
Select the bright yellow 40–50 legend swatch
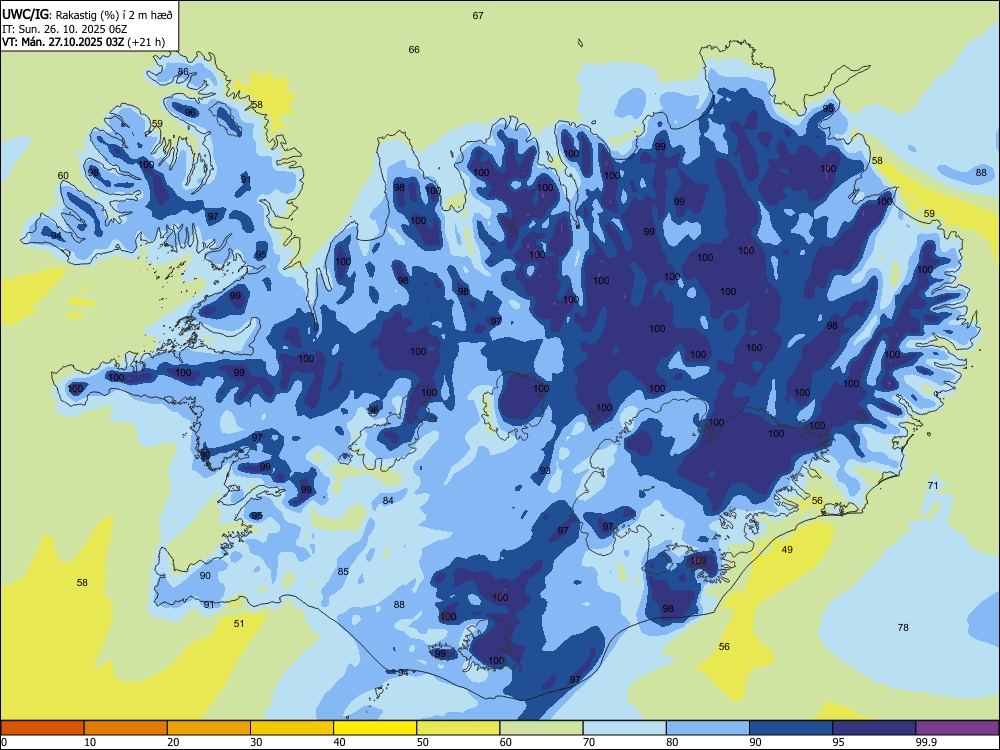(x=375, y=728)
